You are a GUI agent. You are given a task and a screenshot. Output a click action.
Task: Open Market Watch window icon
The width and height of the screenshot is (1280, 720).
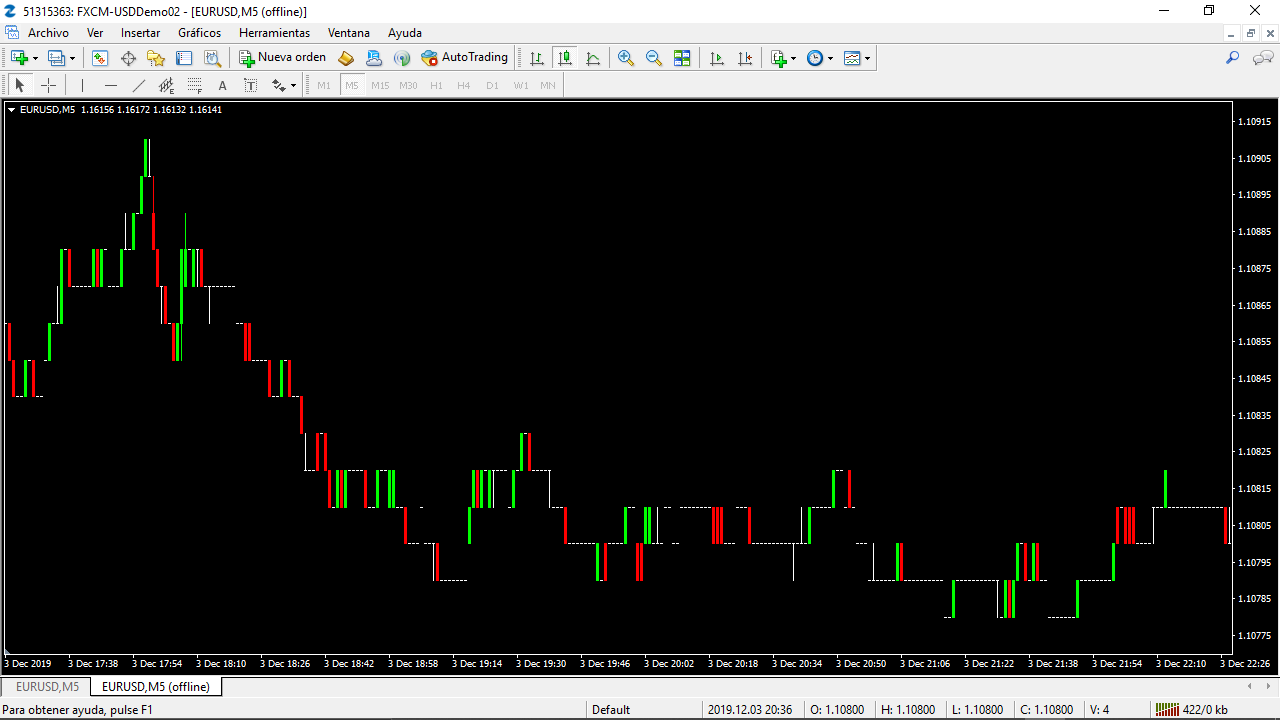tap(100, 58)
